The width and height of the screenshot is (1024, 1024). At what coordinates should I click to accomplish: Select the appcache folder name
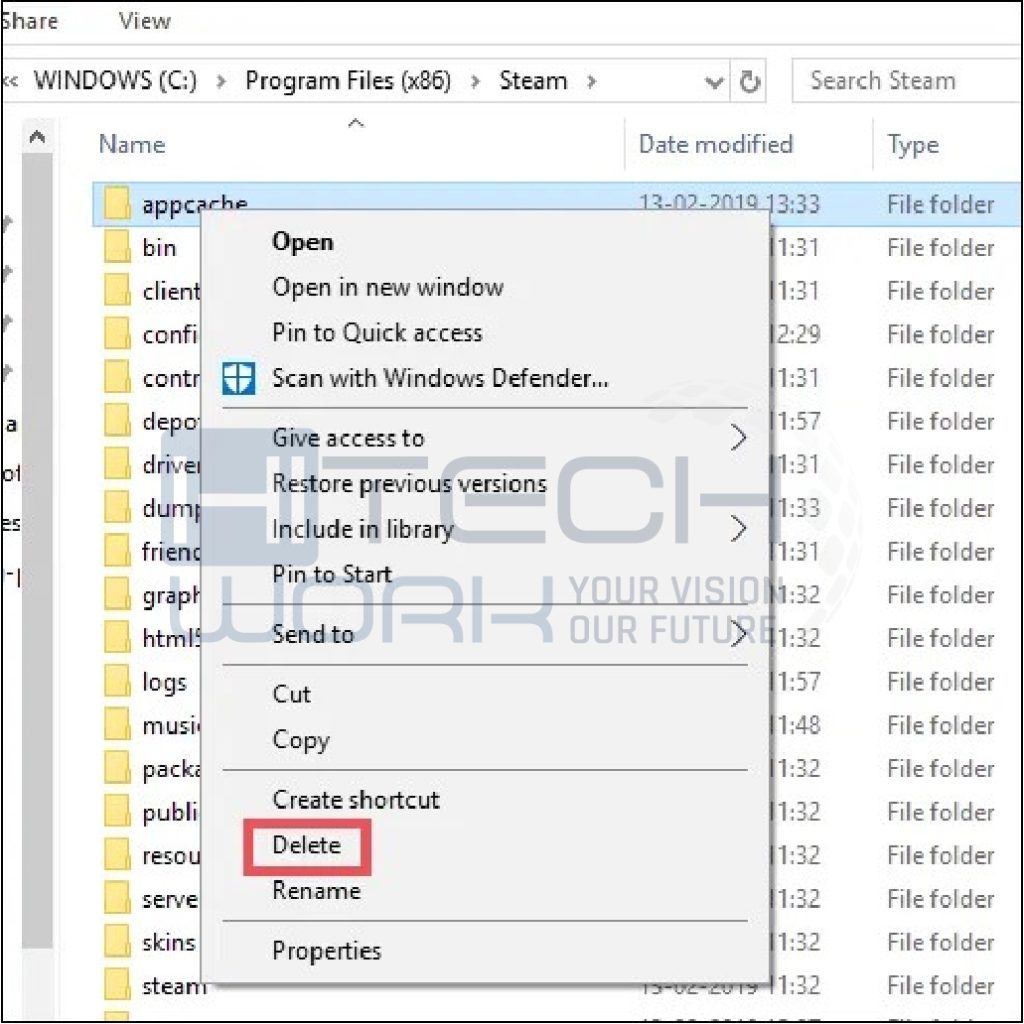(195, 204)
